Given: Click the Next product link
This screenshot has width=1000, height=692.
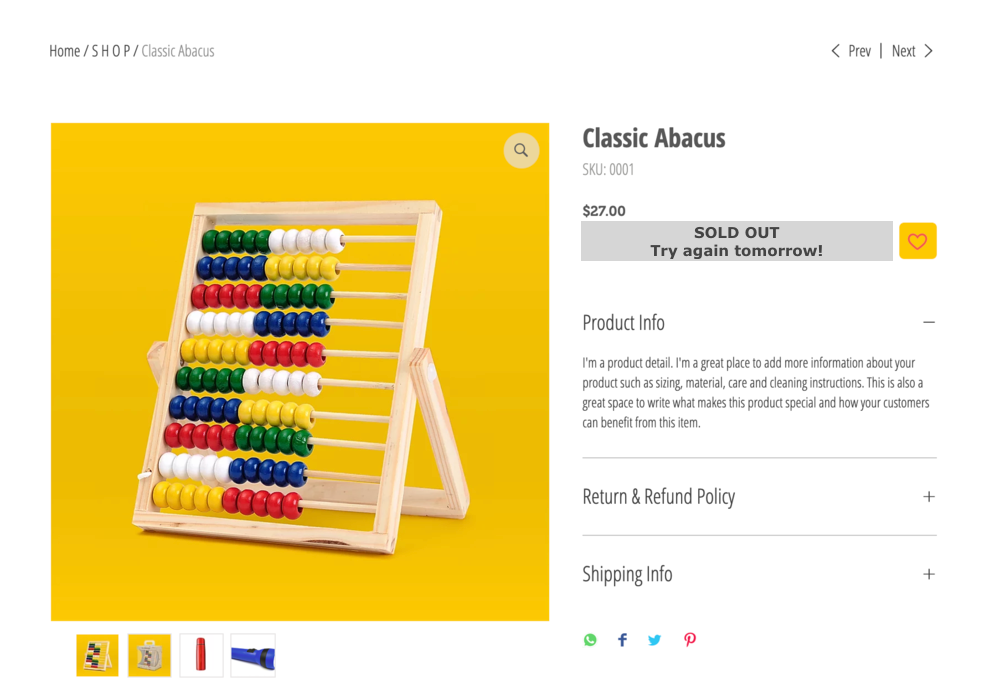Looking at the screenshot, I should click(903, 51).
